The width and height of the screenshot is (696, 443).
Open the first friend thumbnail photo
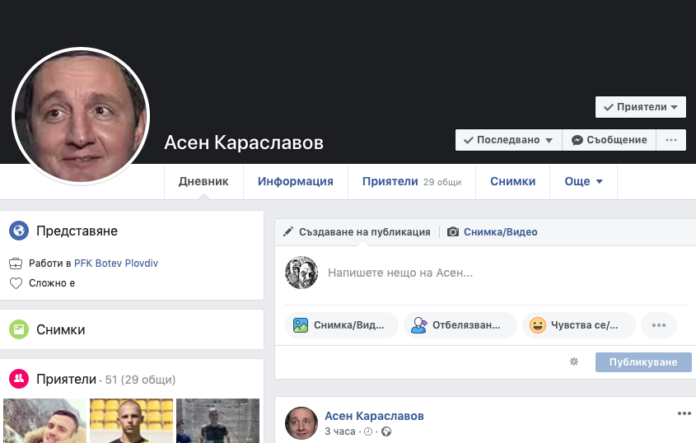click(x=43, y=421)
